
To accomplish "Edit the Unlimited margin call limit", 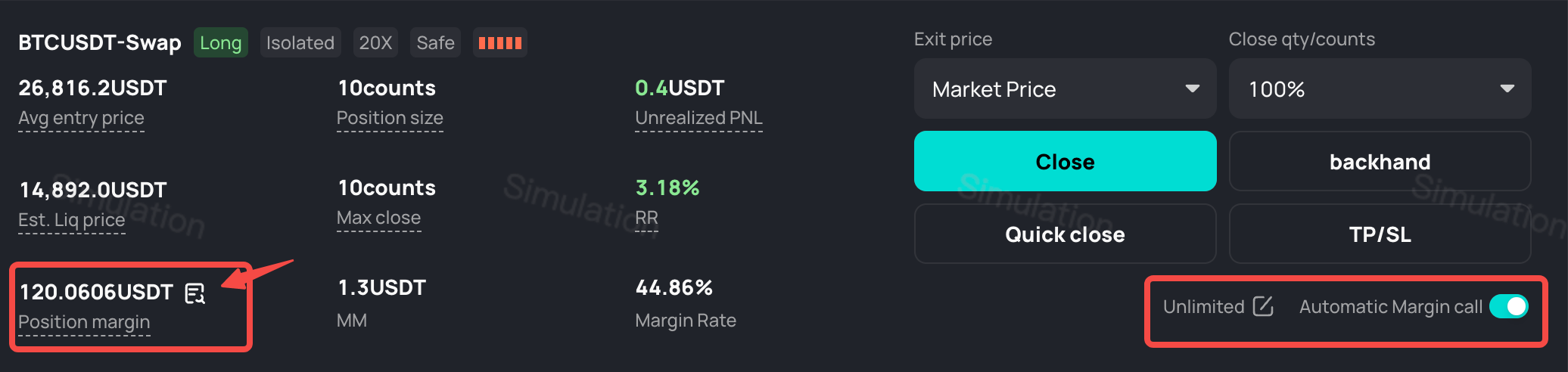I will tap(1263, 306).
